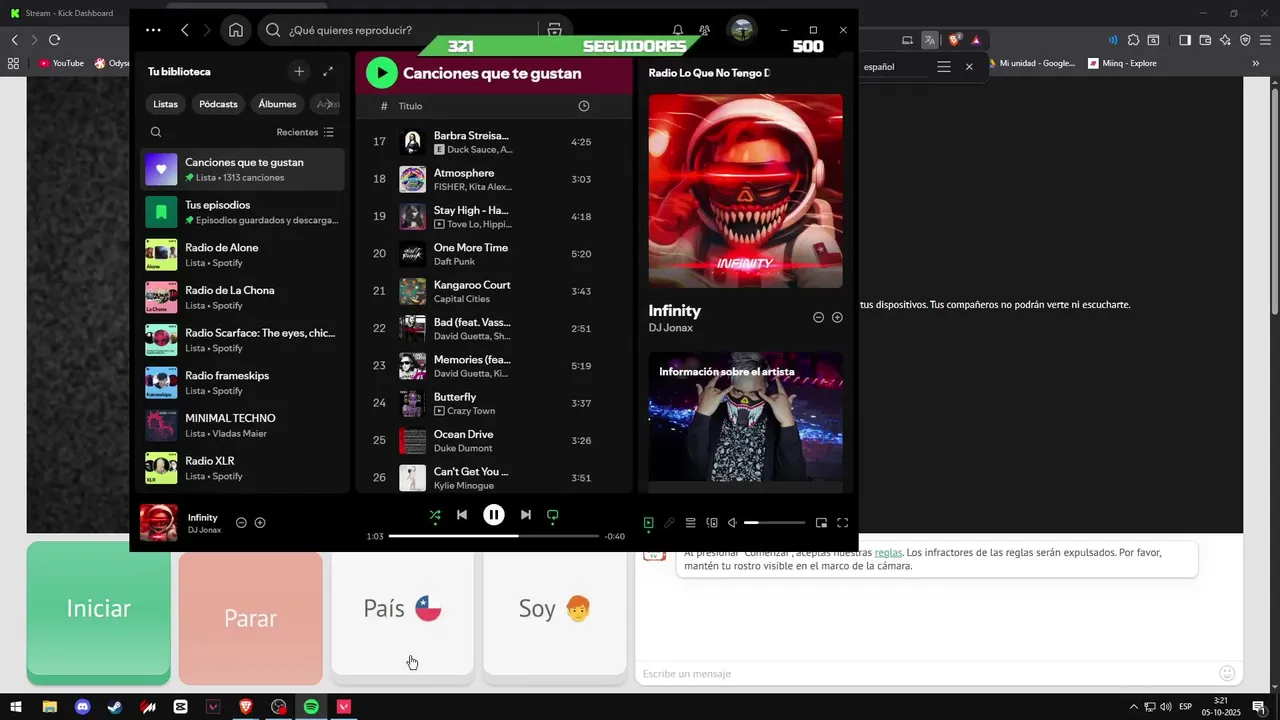
Task: Open Radio de Alone playlist
Action: 243,254
